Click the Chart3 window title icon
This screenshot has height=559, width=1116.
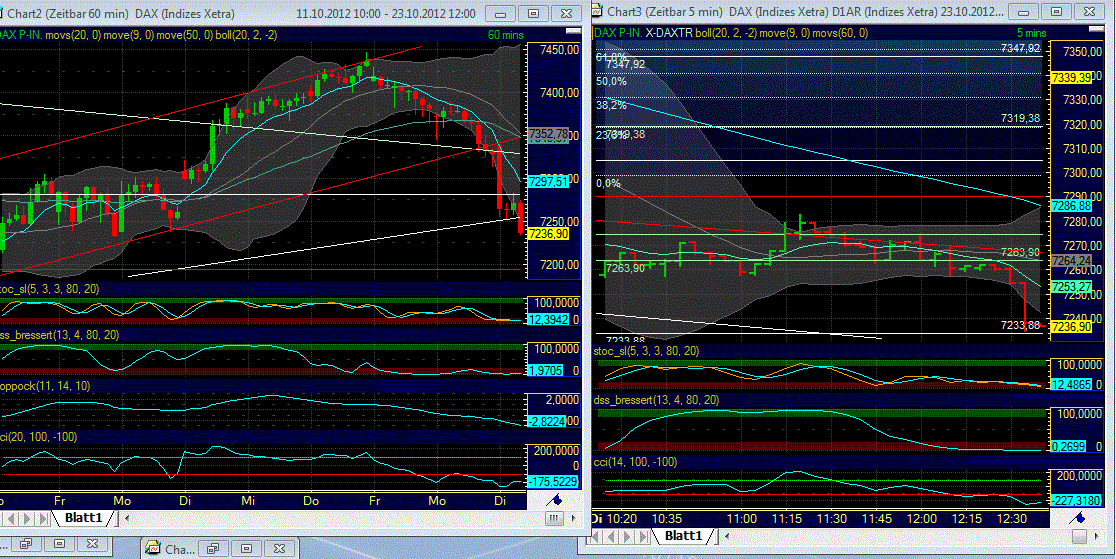pos(596,11)
